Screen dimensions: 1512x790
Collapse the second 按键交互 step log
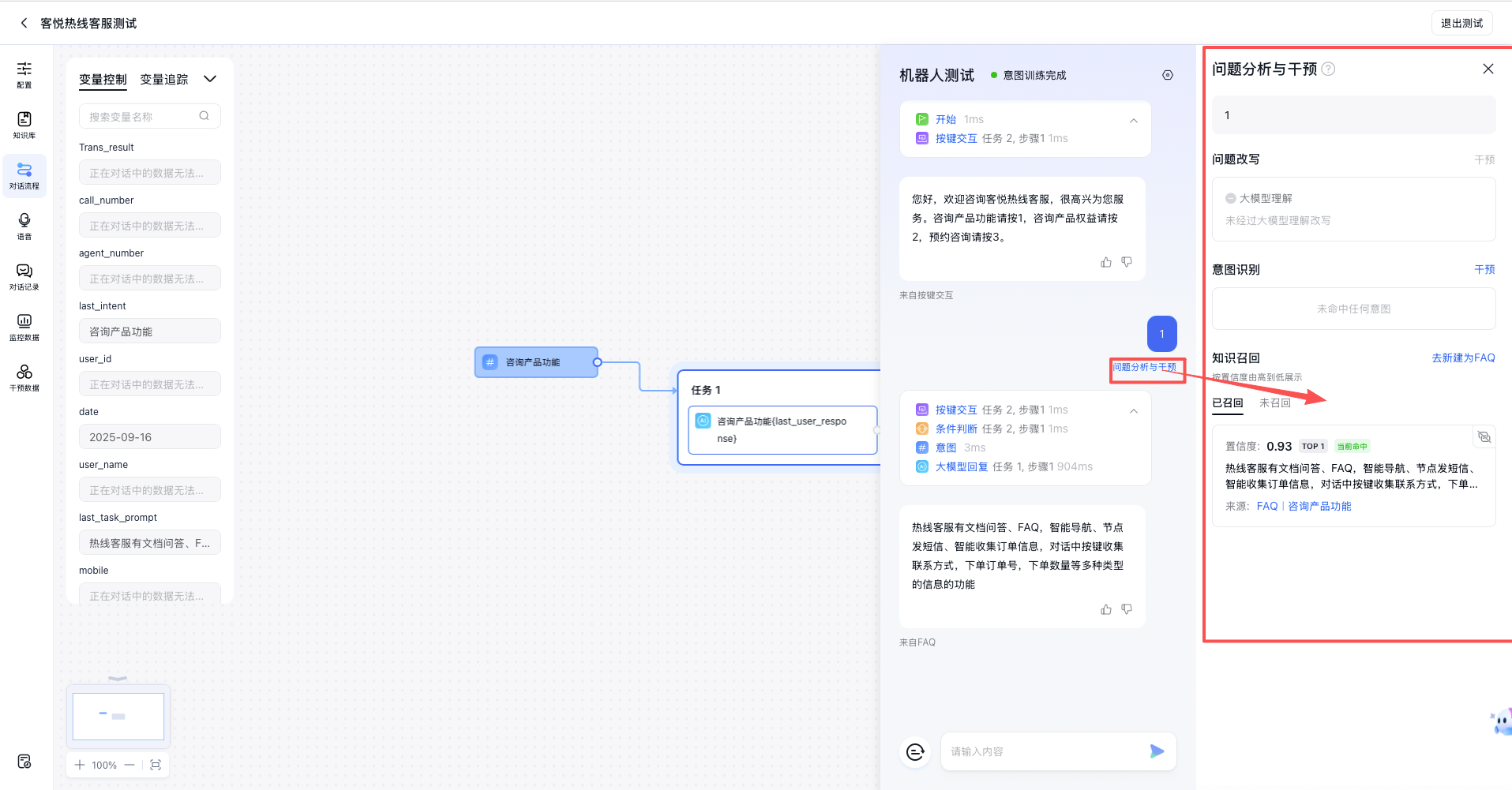tap(1134, 411)
